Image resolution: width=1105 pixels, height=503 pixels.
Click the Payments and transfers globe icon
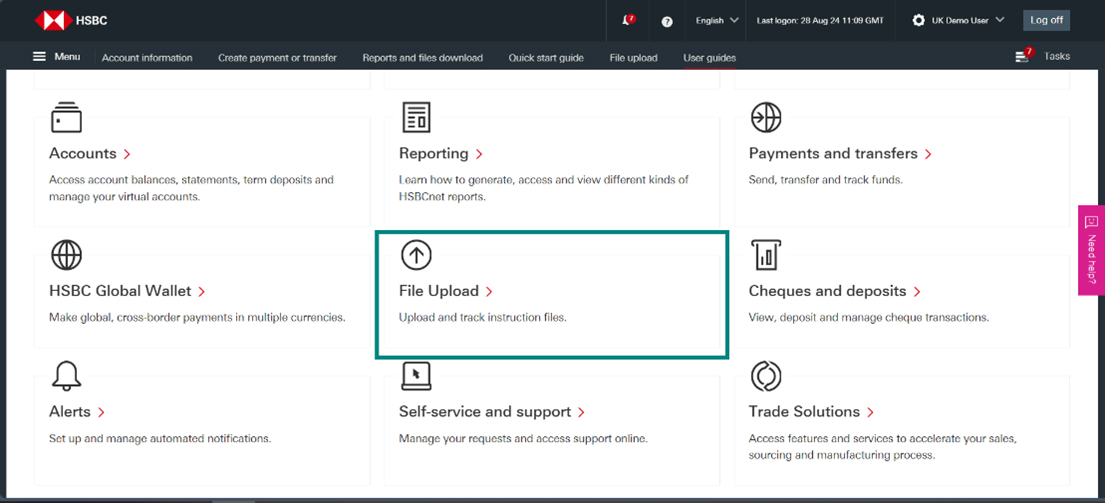[x=765, y=117]
